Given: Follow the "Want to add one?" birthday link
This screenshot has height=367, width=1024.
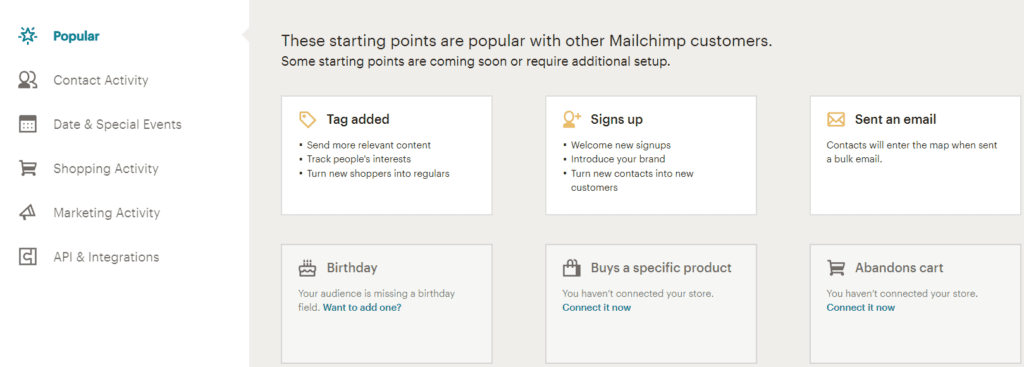Looking at the screenshot, I should point(362,308).
